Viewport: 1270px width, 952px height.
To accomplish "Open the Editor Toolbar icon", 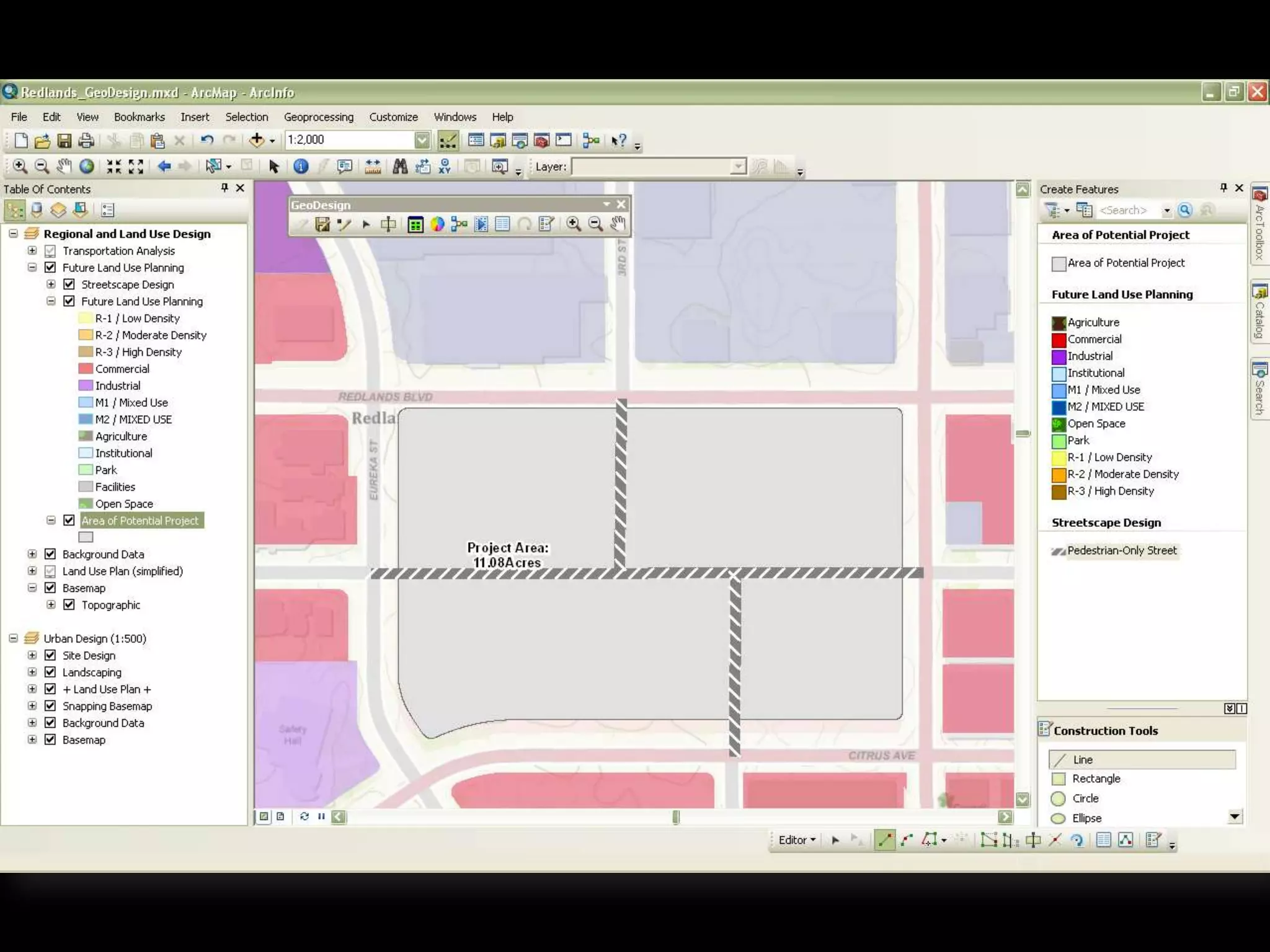I will pos(447,140).
